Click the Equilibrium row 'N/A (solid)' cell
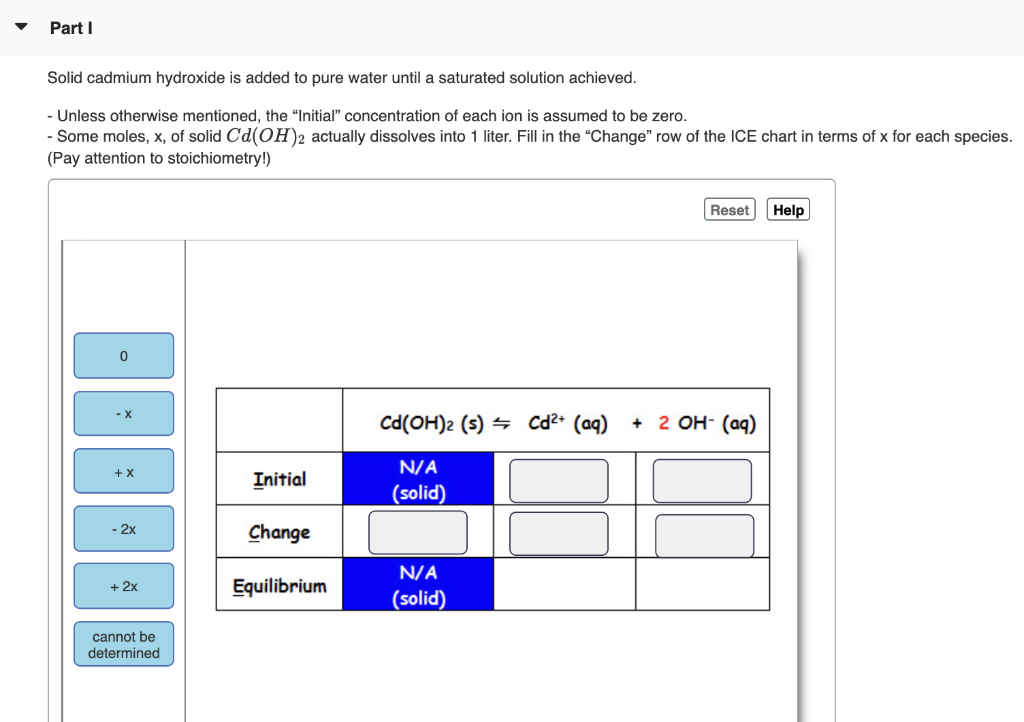 (418, 585)
